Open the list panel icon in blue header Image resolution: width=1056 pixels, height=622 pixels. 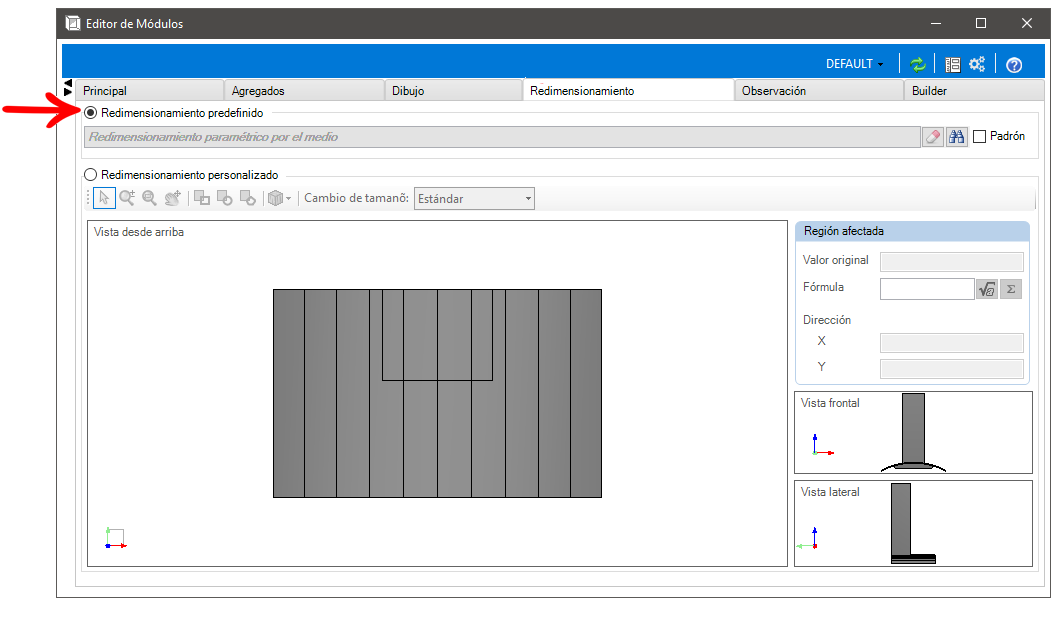pos(952,65)
